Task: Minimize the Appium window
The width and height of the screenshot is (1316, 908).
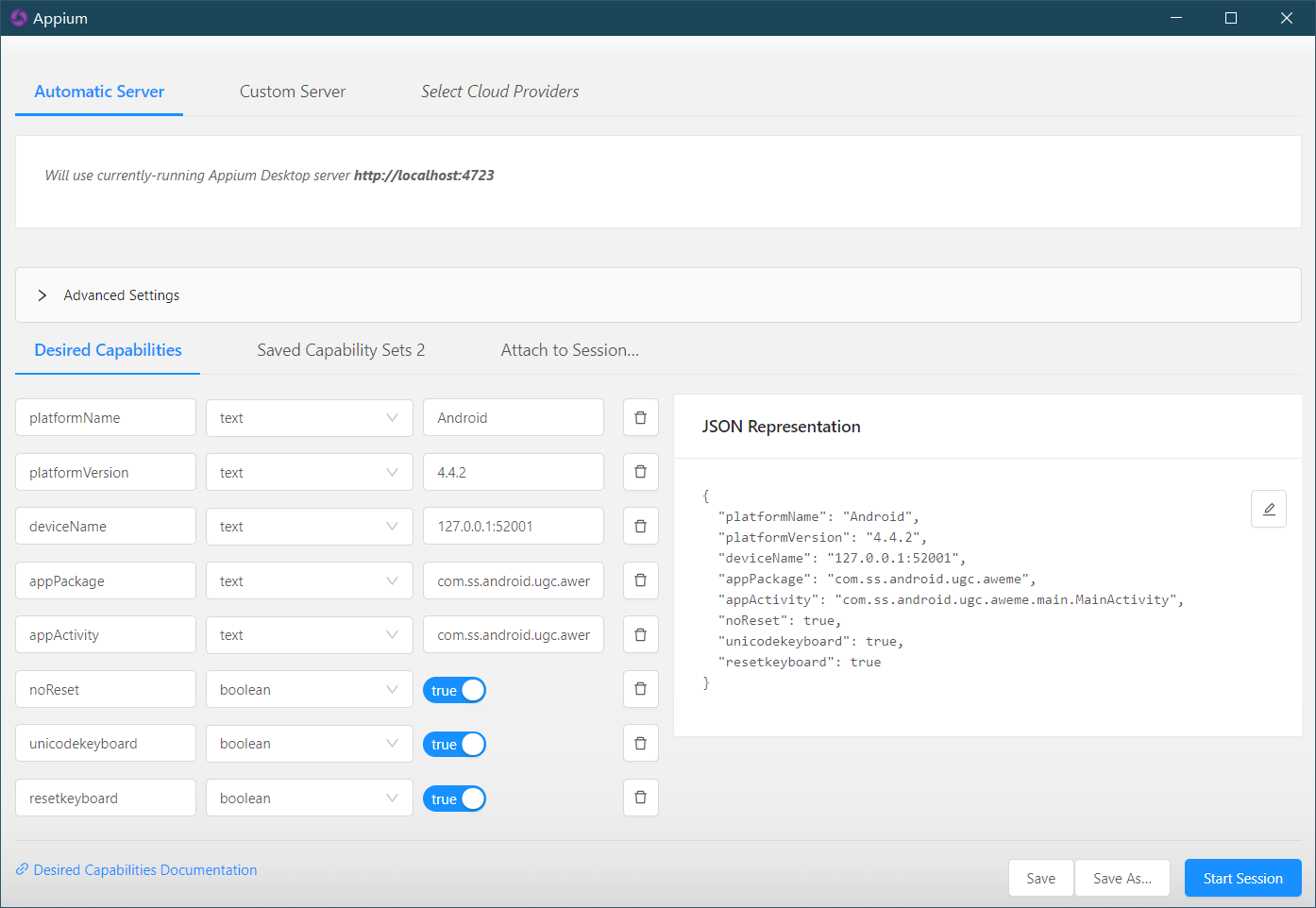Action: tap(1176, 18)
